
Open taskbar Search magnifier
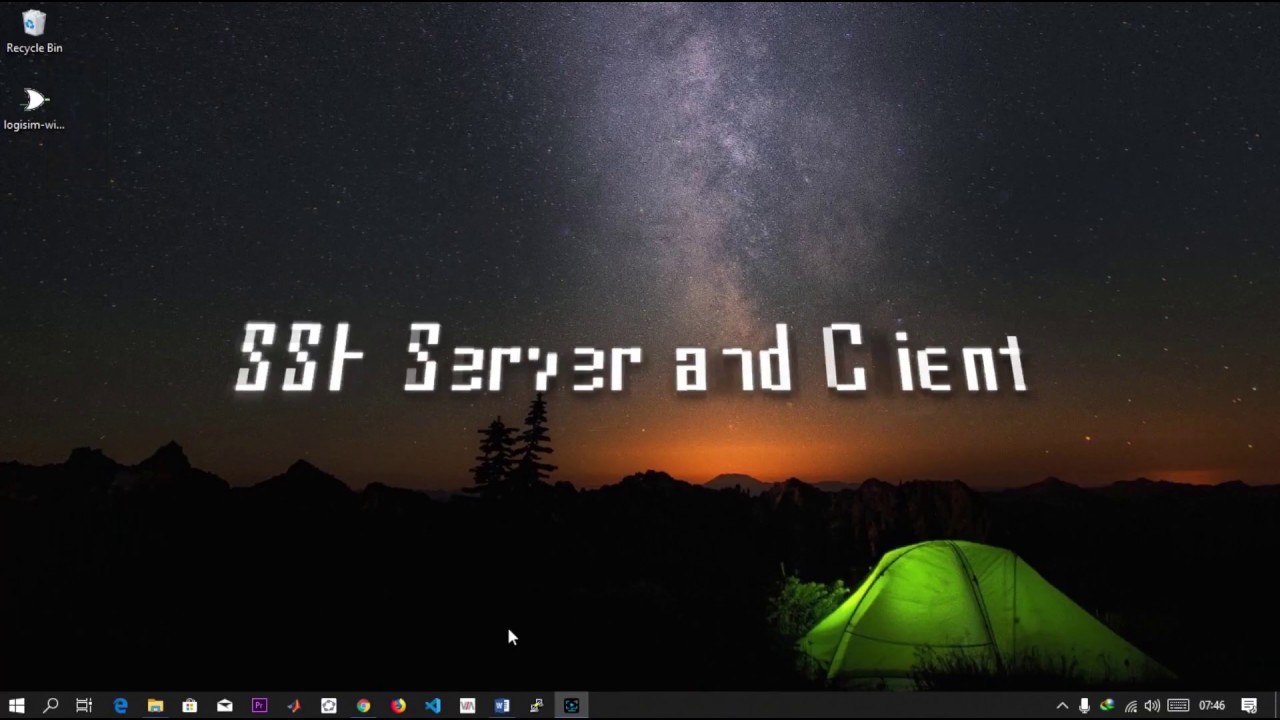point(50,706)
